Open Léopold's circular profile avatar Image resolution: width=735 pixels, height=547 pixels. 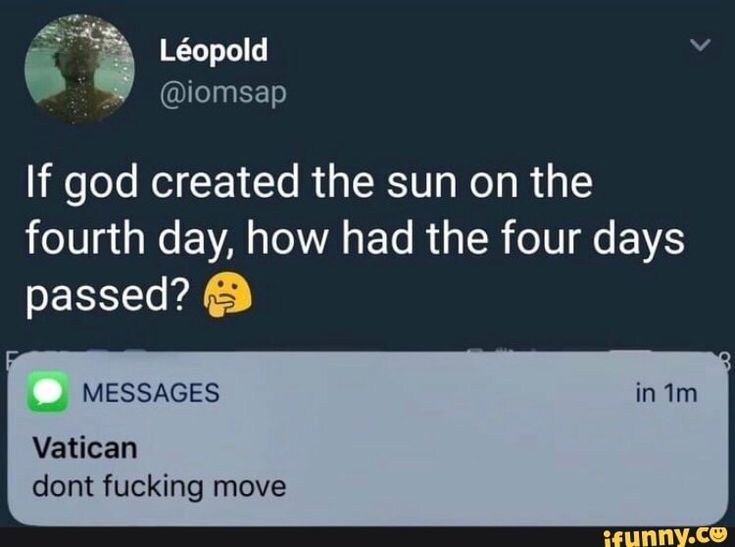[80, 69]
